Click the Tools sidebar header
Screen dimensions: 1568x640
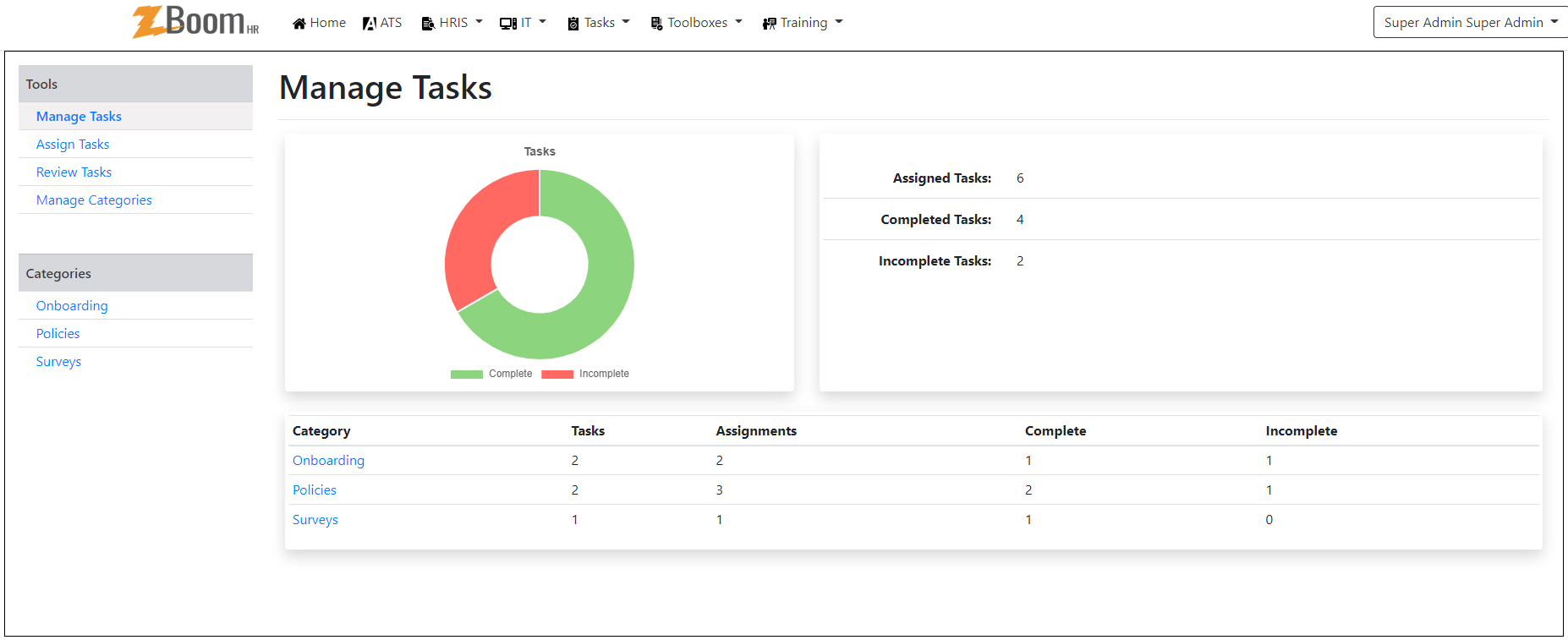pos(135,84)
